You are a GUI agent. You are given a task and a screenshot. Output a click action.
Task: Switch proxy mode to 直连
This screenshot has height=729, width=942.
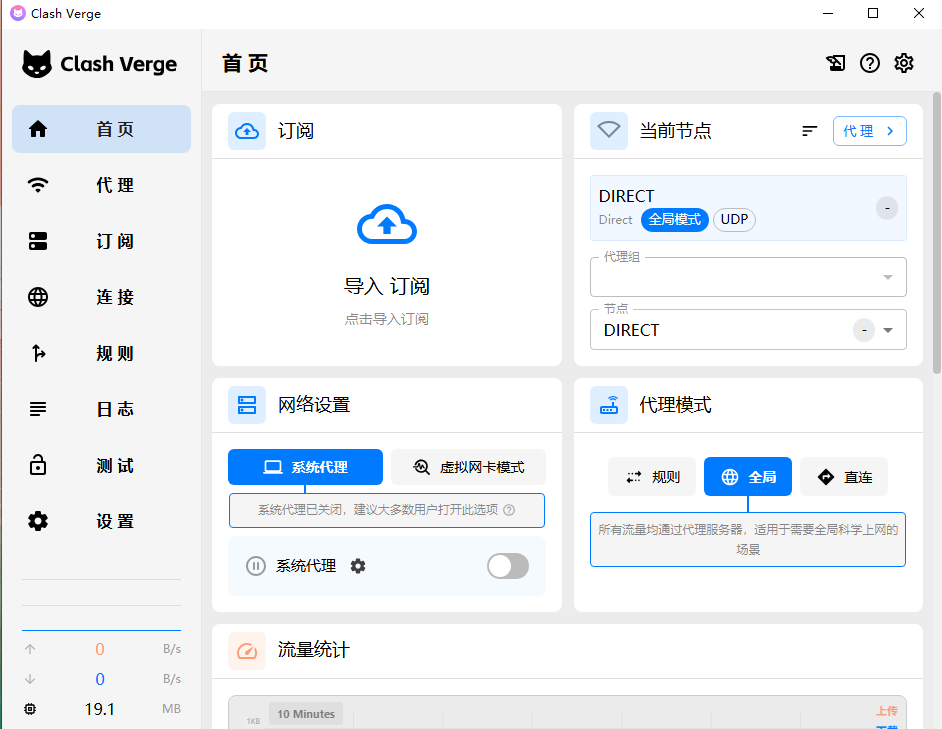tap(843, 477)
